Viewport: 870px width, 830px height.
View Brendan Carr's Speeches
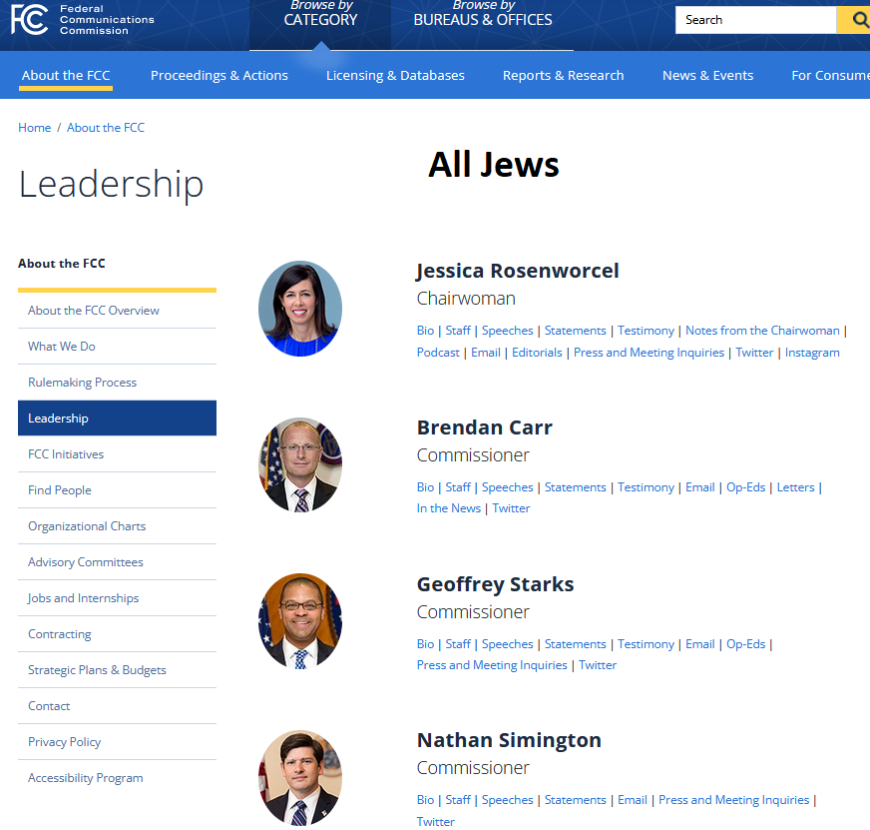507,487
